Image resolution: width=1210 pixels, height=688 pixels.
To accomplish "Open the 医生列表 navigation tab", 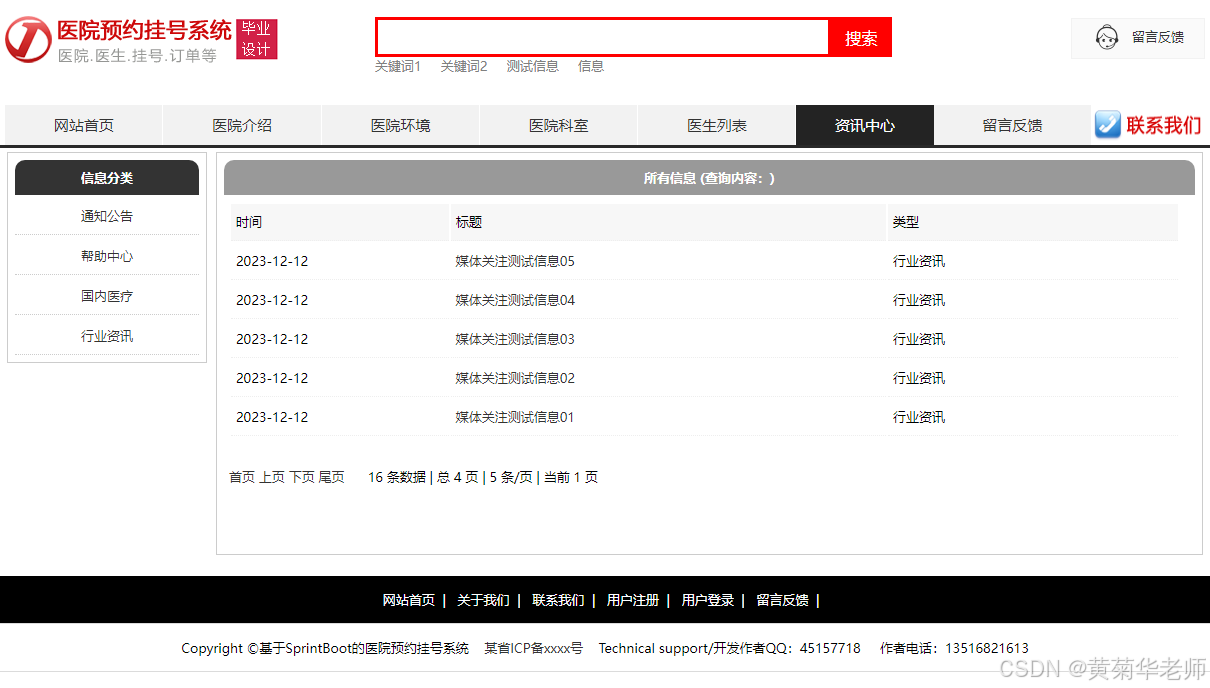I will [717, 125].
